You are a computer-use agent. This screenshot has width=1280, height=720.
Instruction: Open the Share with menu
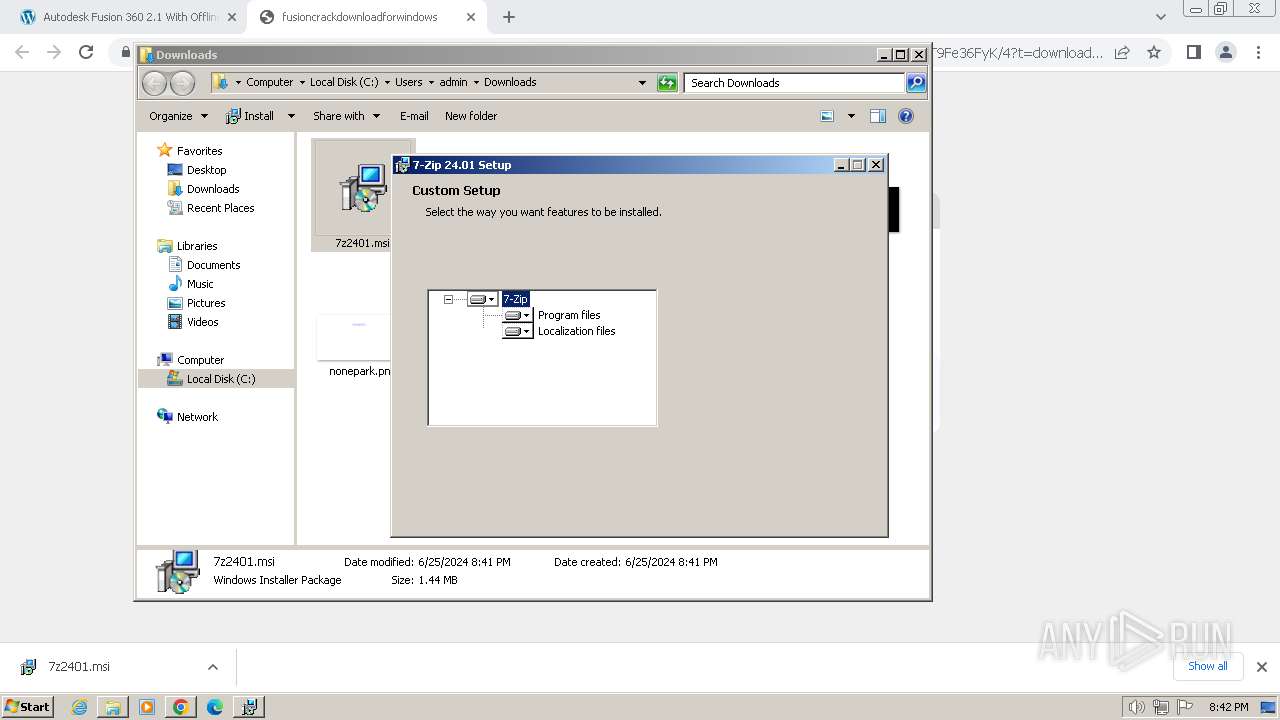click(346, 116)
